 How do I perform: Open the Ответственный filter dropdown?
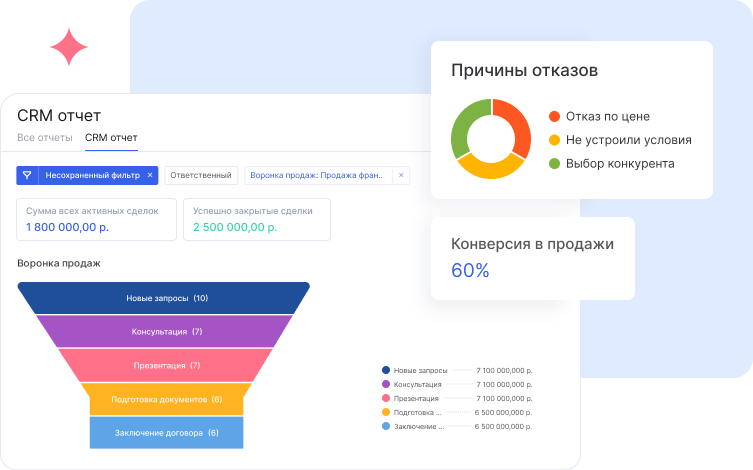point(201,175)
